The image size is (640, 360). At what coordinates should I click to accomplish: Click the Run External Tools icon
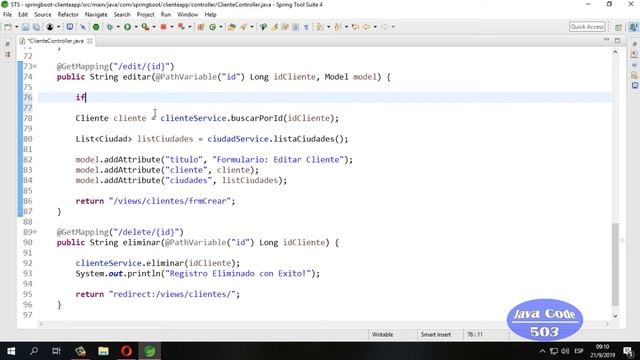145,27
